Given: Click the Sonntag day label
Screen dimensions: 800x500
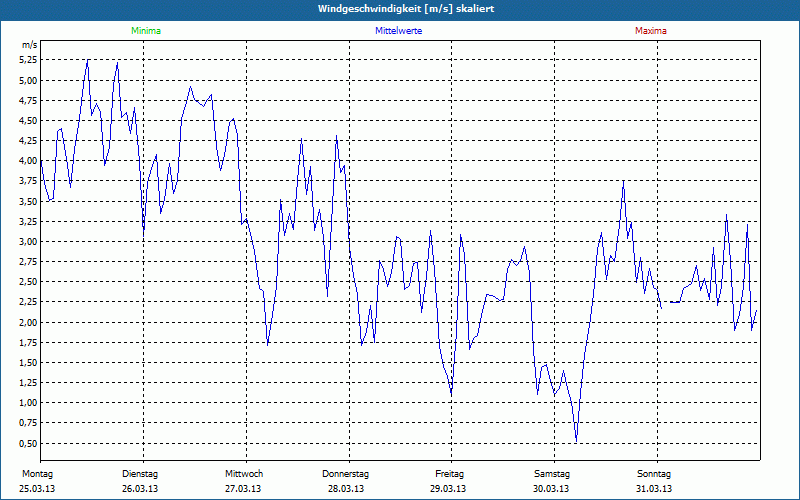Looking at the screenshot, I should coord(654,474).
